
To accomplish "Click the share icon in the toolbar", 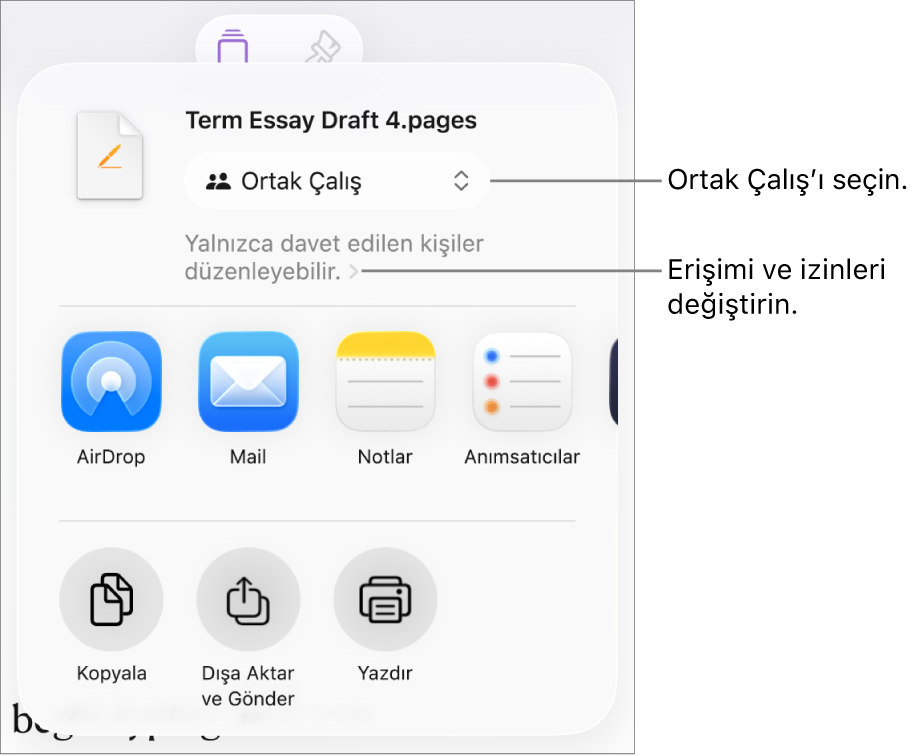I will click(x=233, y=47).
